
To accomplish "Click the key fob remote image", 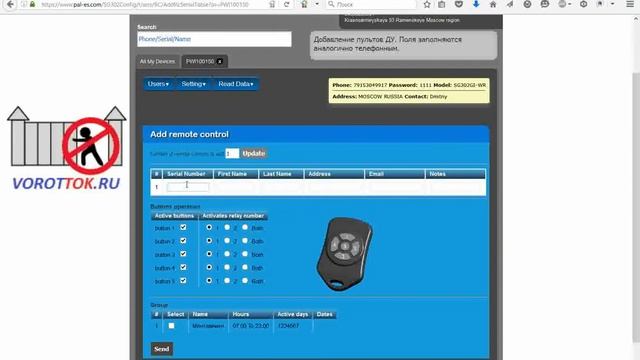I will 344,254.
